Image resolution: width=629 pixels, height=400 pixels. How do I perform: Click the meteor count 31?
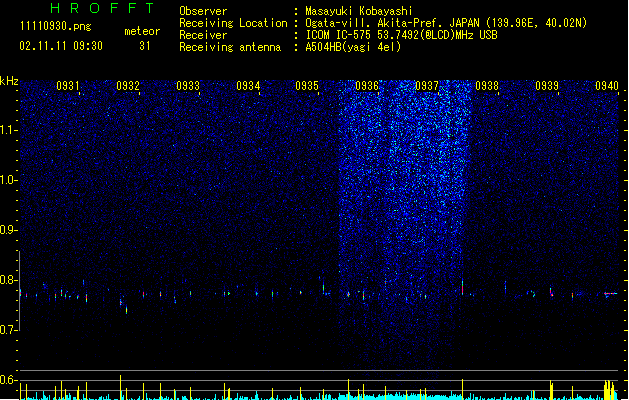click(x=144, y=46)
